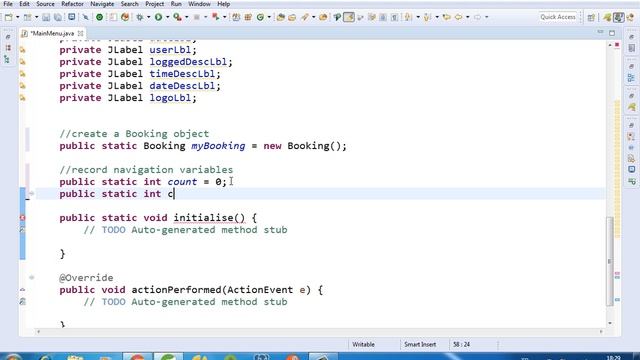Open the Navigate menu
This screenshot has height=360, width=640.
pos(102,4)
